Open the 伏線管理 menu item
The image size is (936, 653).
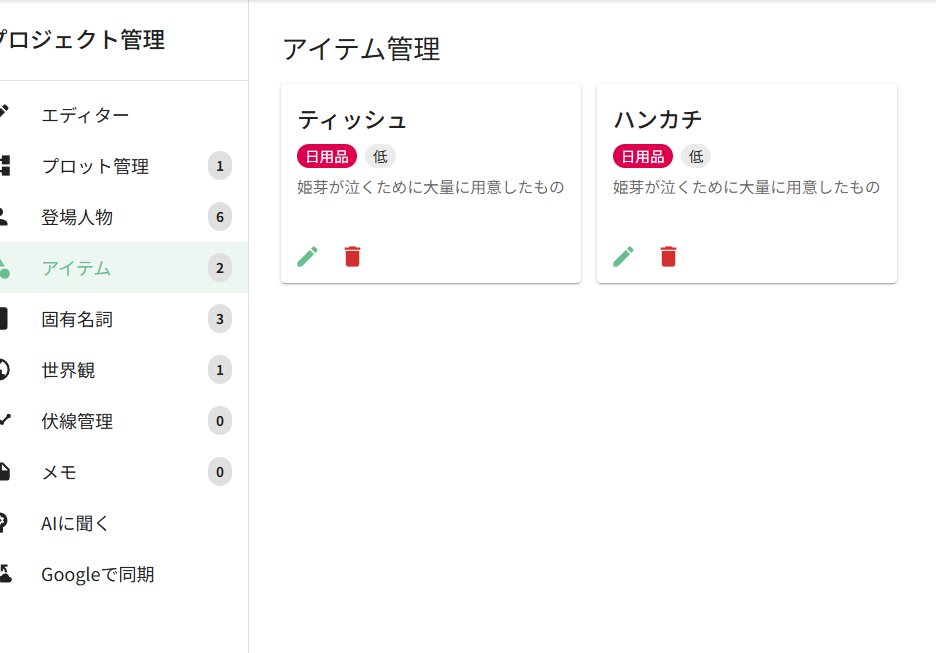click(x=77, y=421)
